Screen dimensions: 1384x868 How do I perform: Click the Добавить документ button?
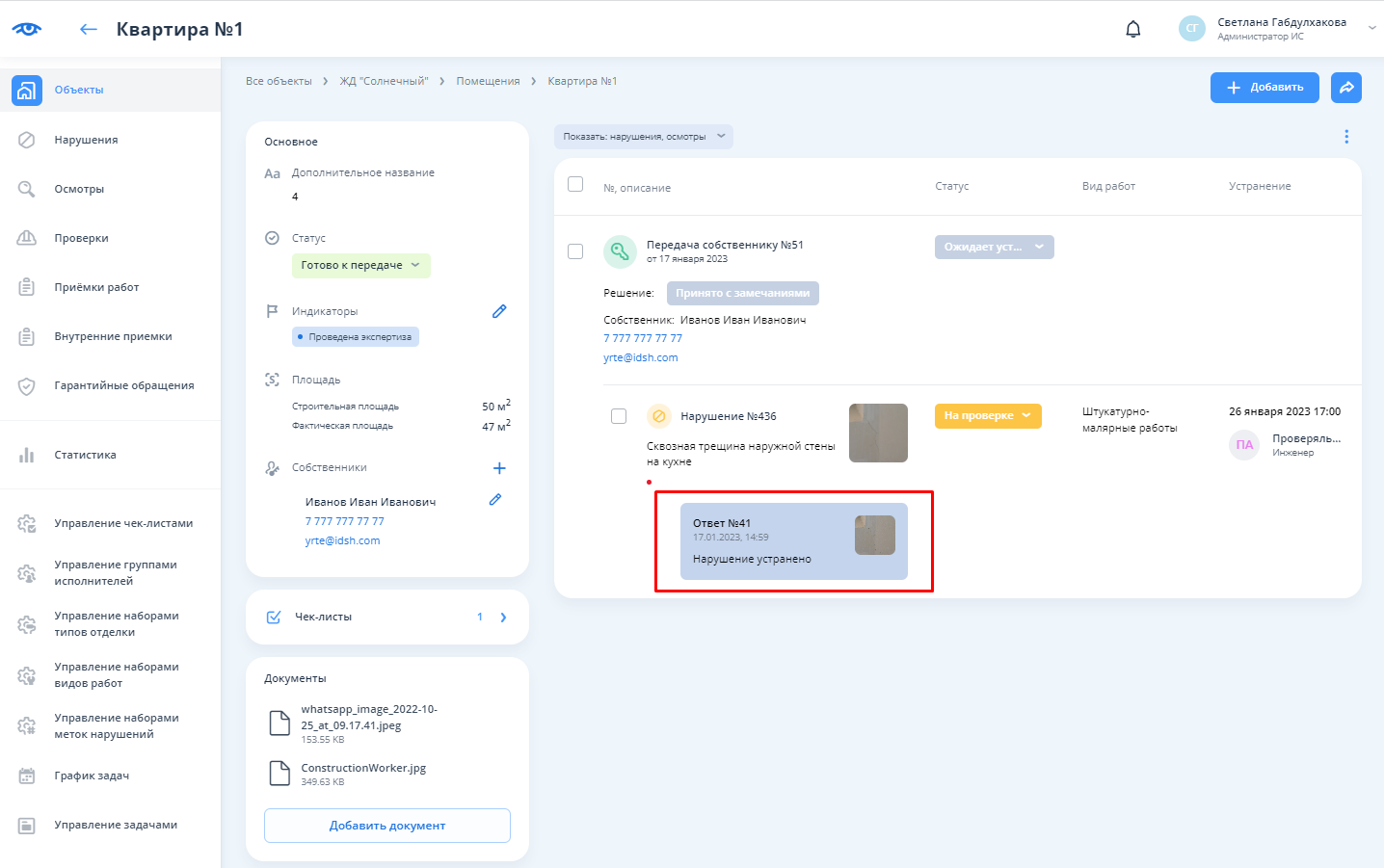coord(387,826)
